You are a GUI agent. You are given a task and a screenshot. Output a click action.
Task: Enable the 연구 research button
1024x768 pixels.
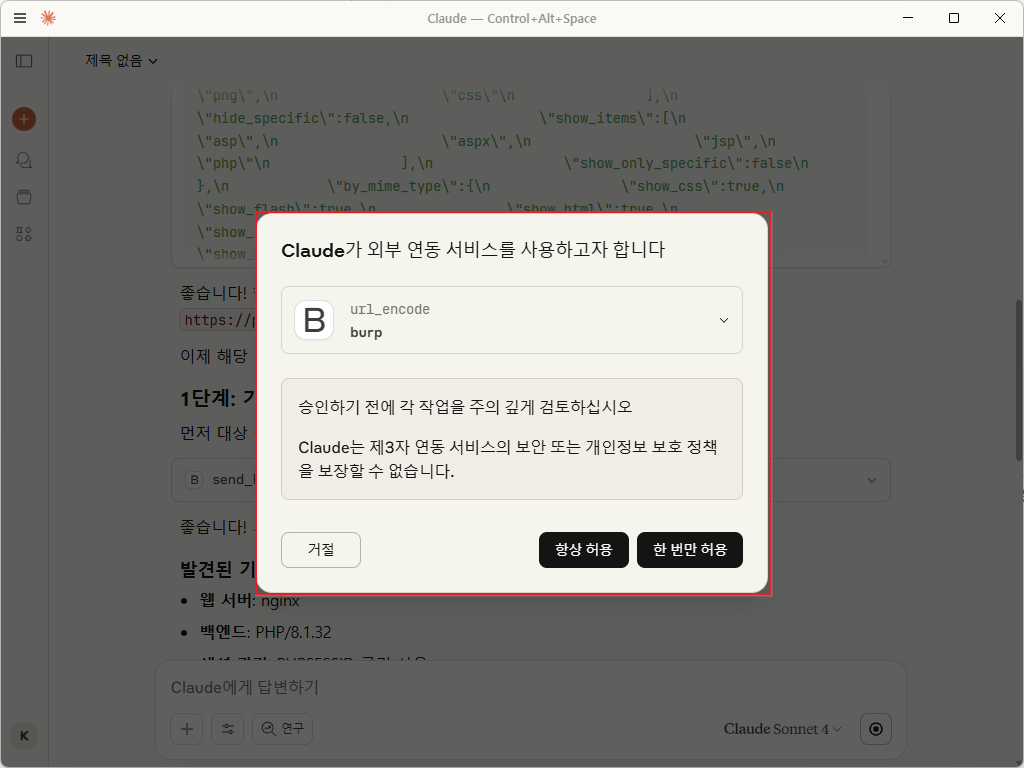coord(283,729)
